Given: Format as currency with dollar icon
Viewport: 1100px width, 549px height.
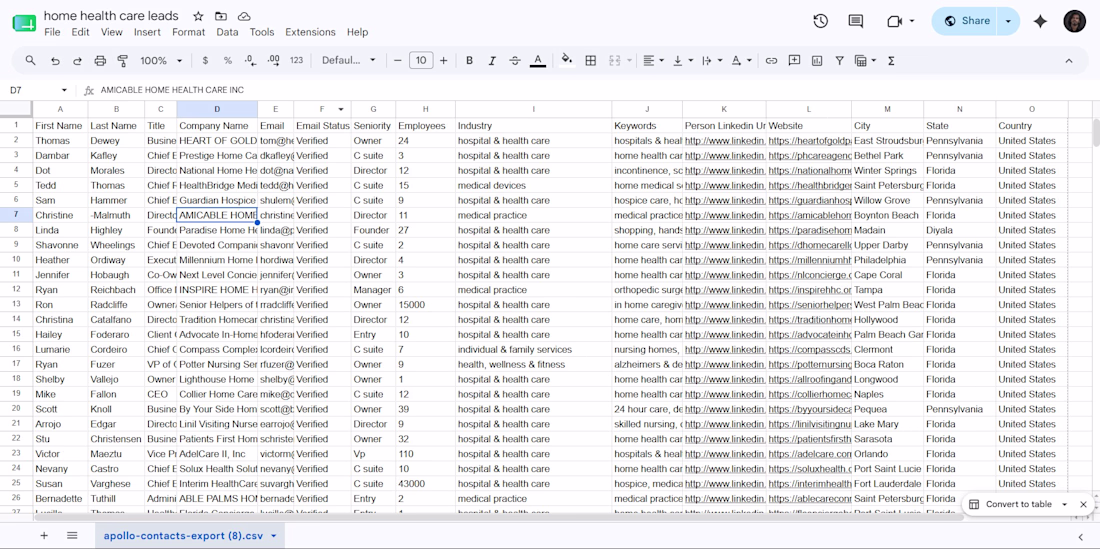Looking at the screenshot, I should 205,61.
